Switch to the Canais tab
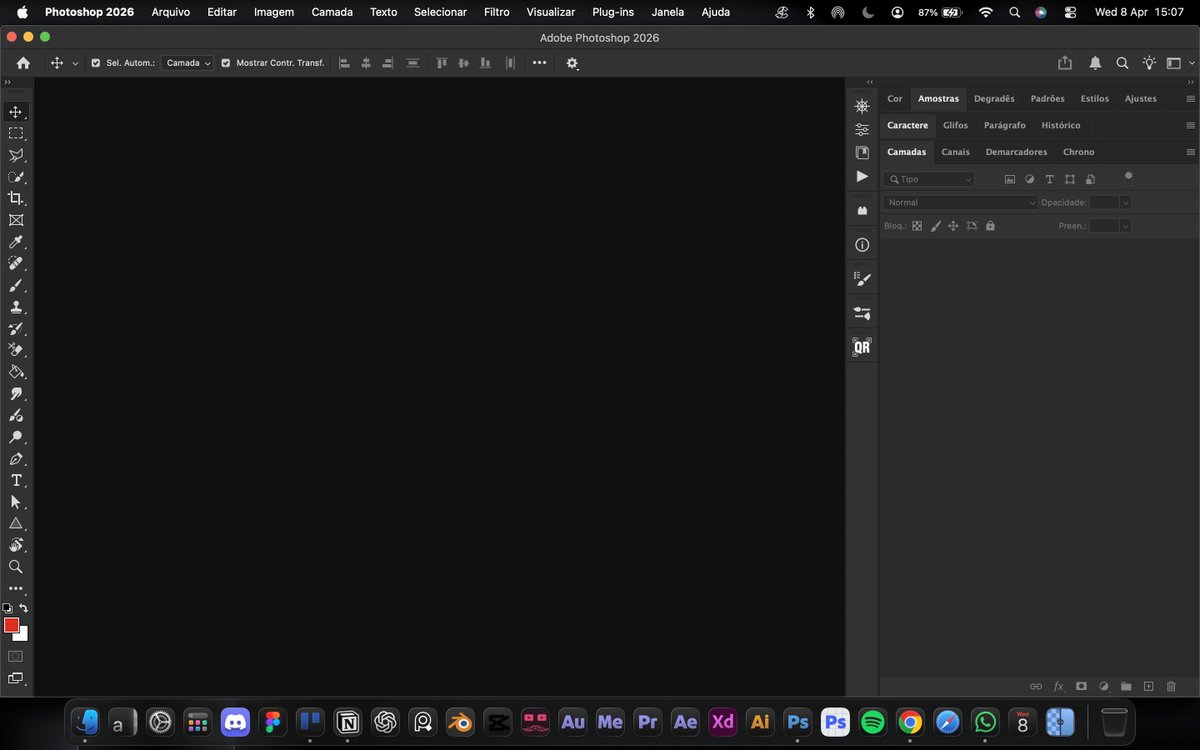1200x750 pixels. pos(955,152)
